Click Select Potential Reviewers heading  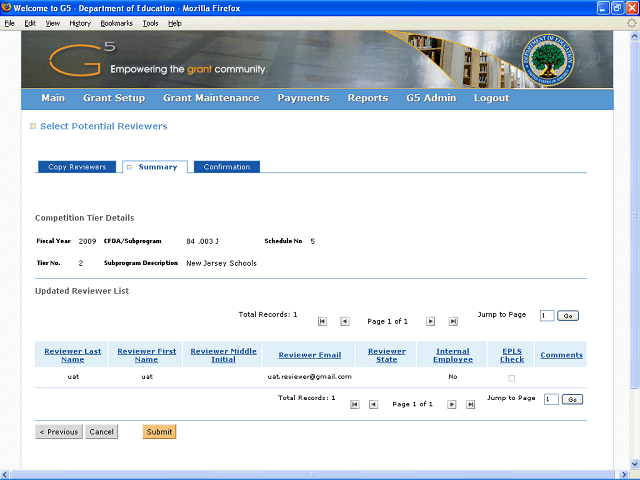(104, 126)
